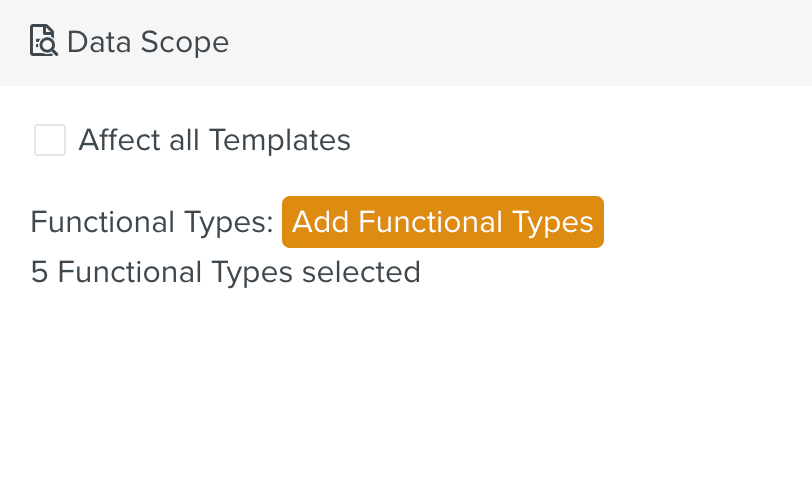
Task: Click the Data Scope document-search icon
Action: tap(44, 42)
